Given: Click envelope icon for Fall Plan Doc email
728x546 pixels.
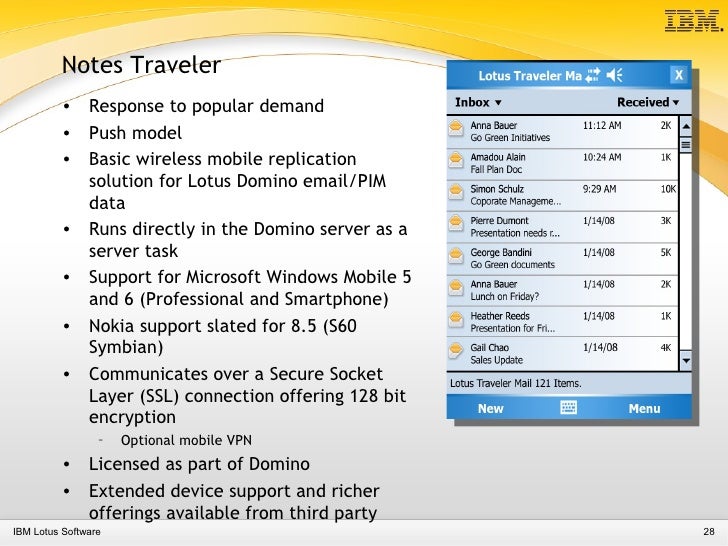Looking at the screenshot, I should tap(456, 160).
